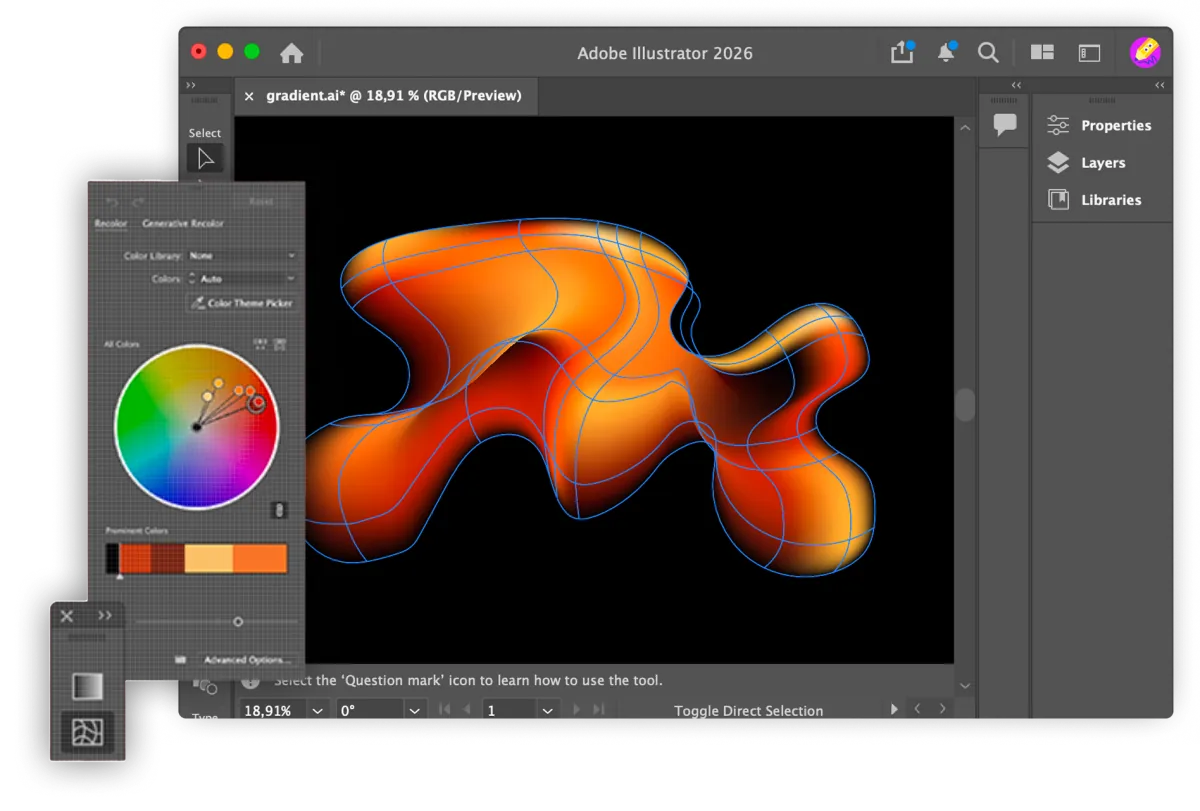This screenshot has width=1200, height=811.
Task: Click the Color Theme Picker button
Action: click(x=243, y=303)
